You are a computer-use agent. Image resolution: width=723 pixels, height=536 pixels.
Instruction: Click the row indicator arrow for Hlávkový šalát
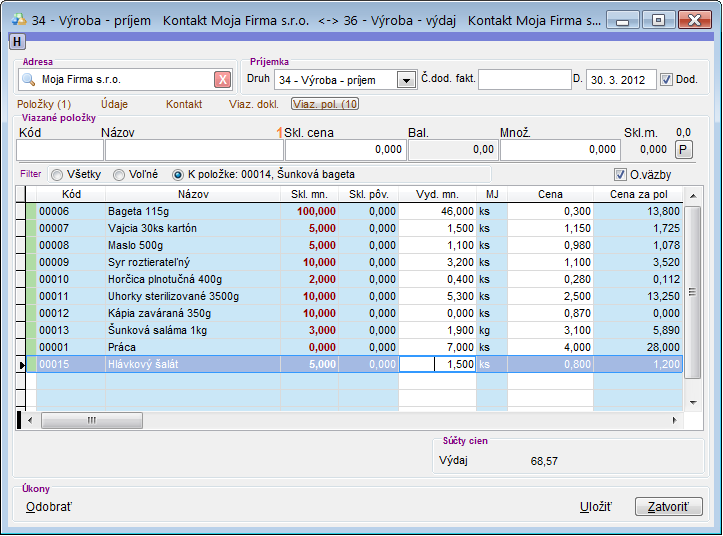(22, 365)
